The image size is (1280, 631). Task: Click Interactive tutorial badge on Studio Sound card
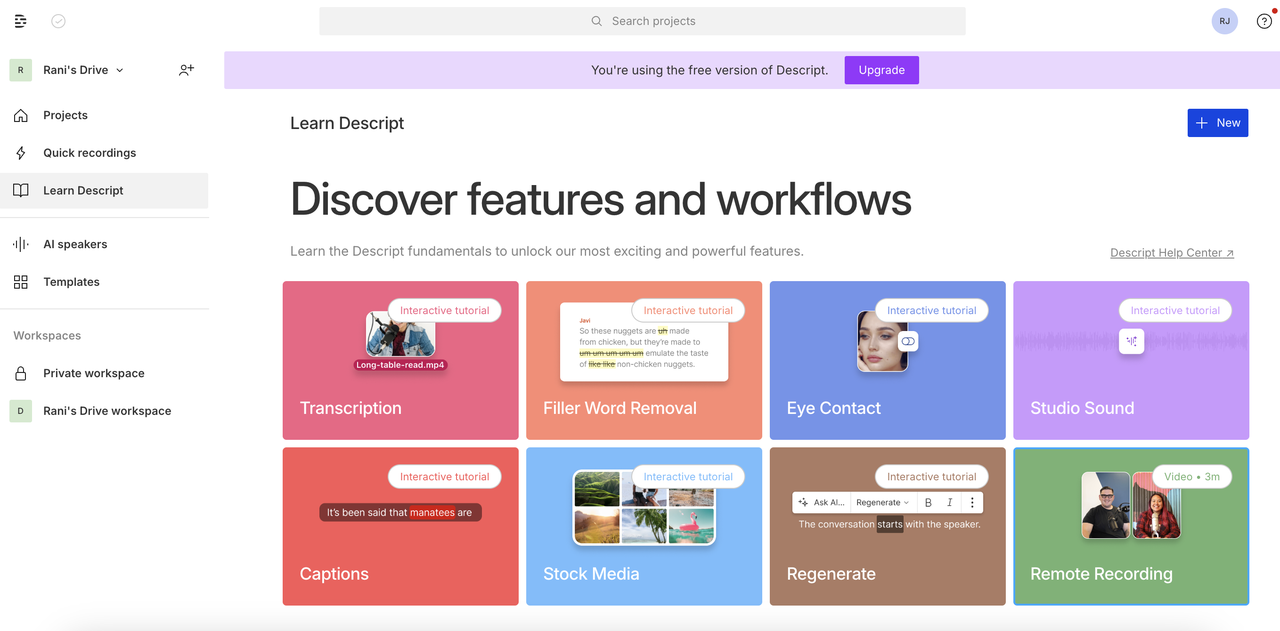click(1175, 310)
